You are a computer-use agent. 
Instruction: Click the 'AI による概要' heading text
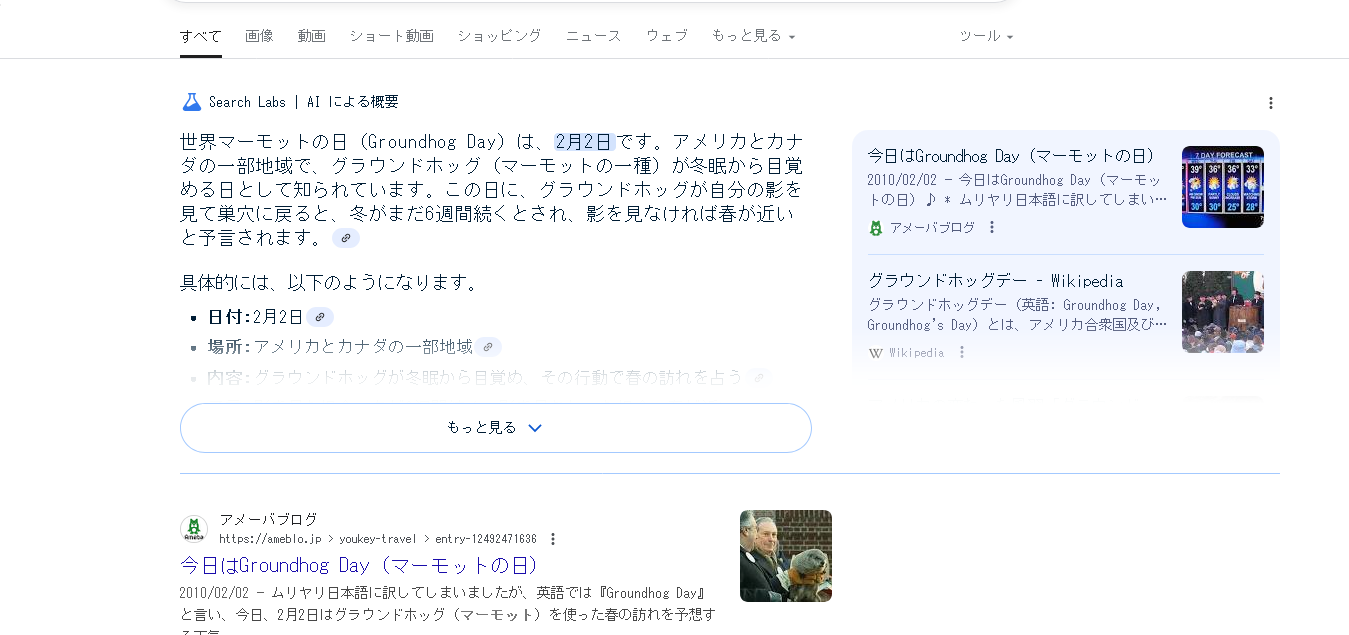(x=352, y=102)
